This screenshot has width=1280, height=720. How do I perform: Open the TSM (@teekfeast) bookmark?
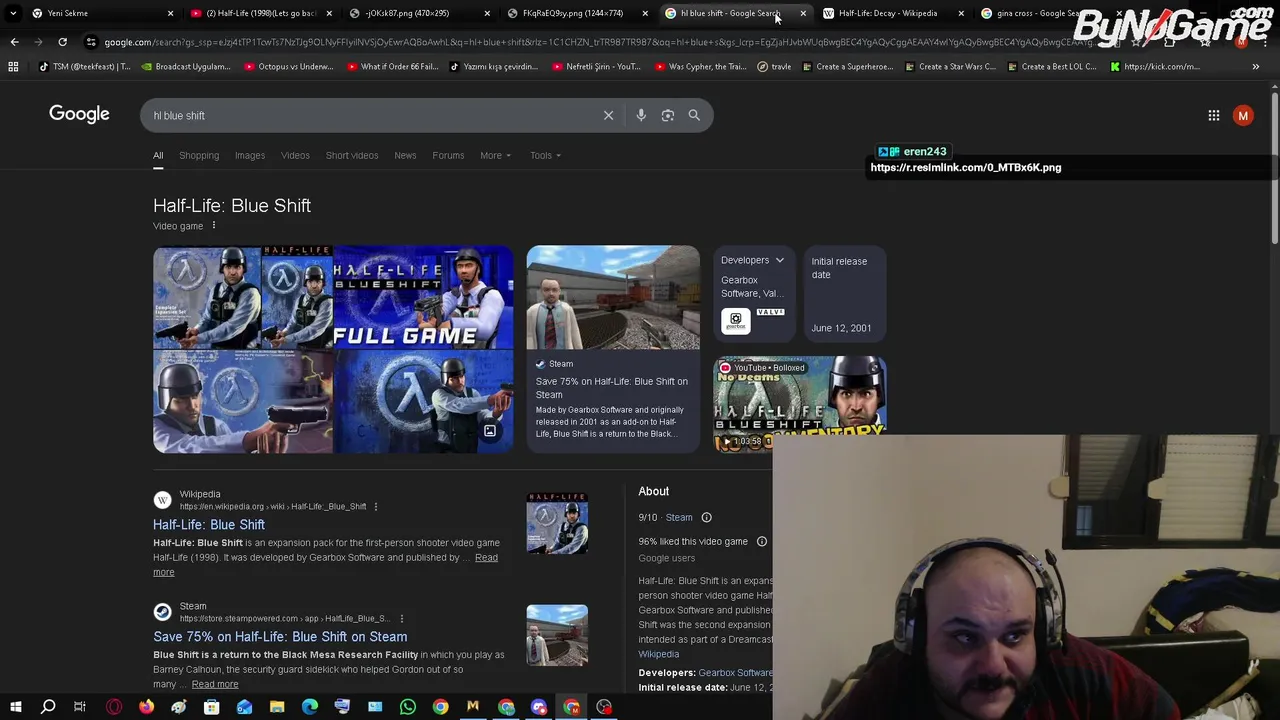[x=85, y=66]
